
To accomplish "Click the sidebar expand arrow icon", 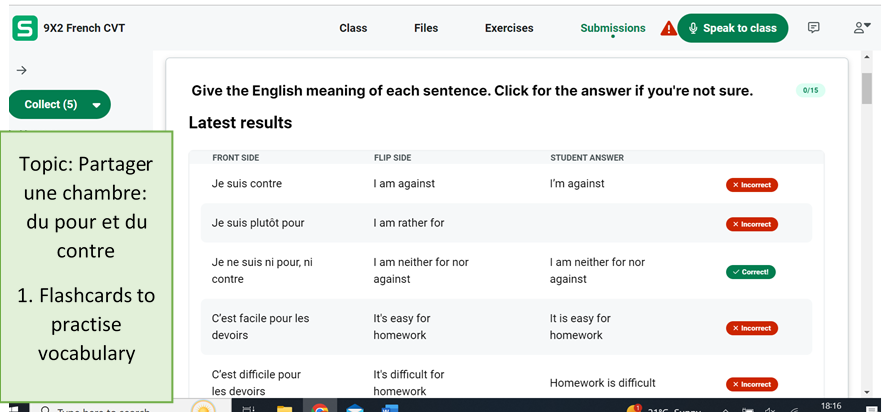I will tap(22, 70).
